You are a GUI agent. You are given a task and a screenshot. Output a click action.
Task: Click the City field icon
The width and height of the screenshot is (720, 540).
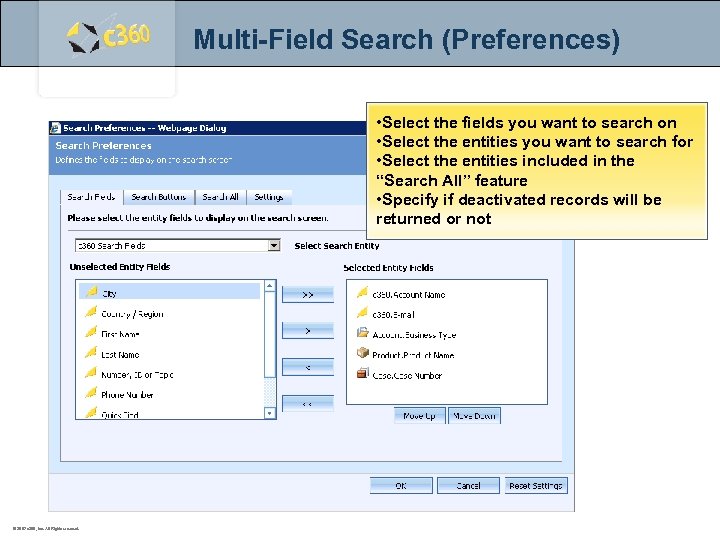(92, 292)
